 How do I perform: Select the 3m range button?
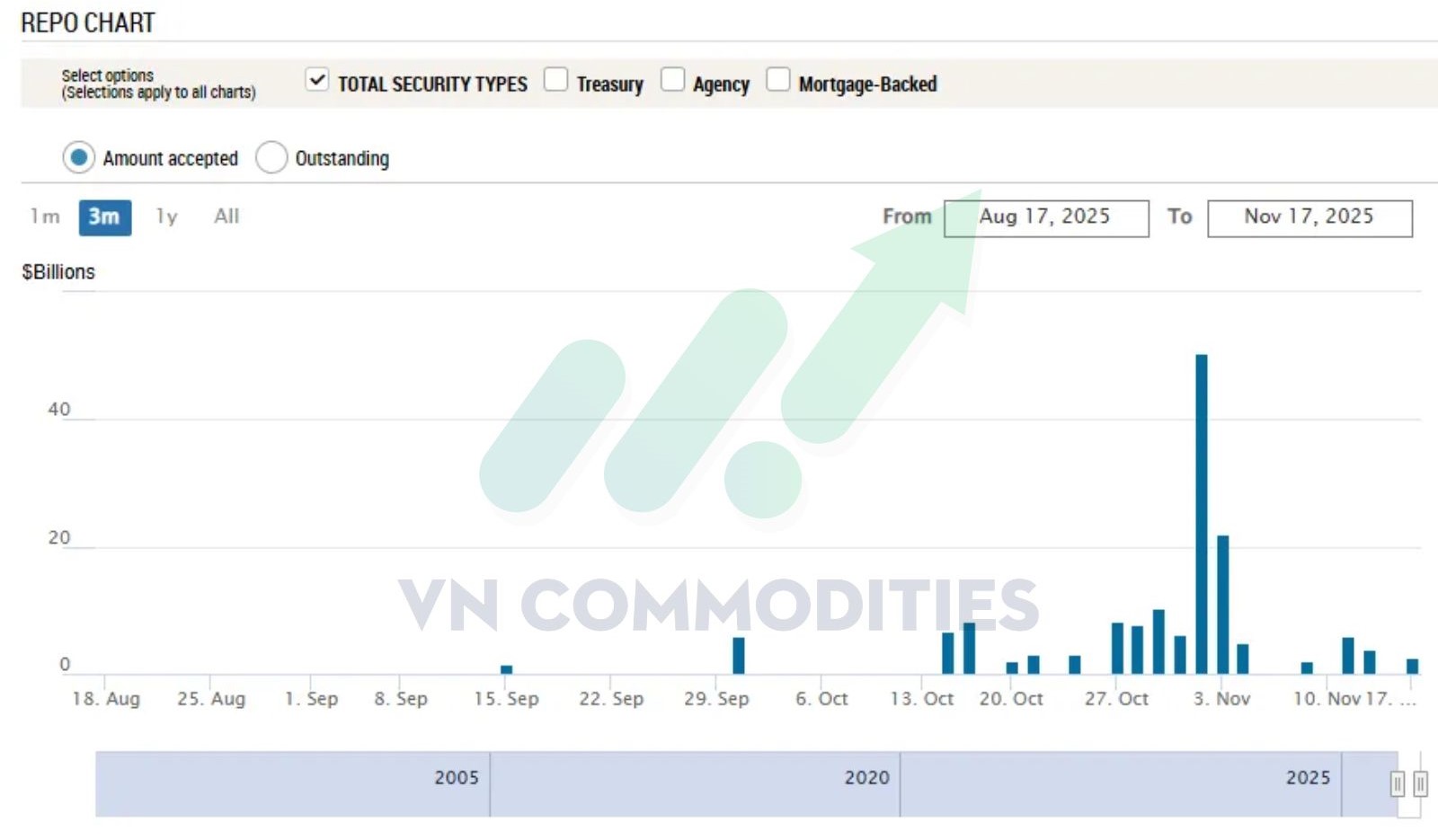coord(104,217)
